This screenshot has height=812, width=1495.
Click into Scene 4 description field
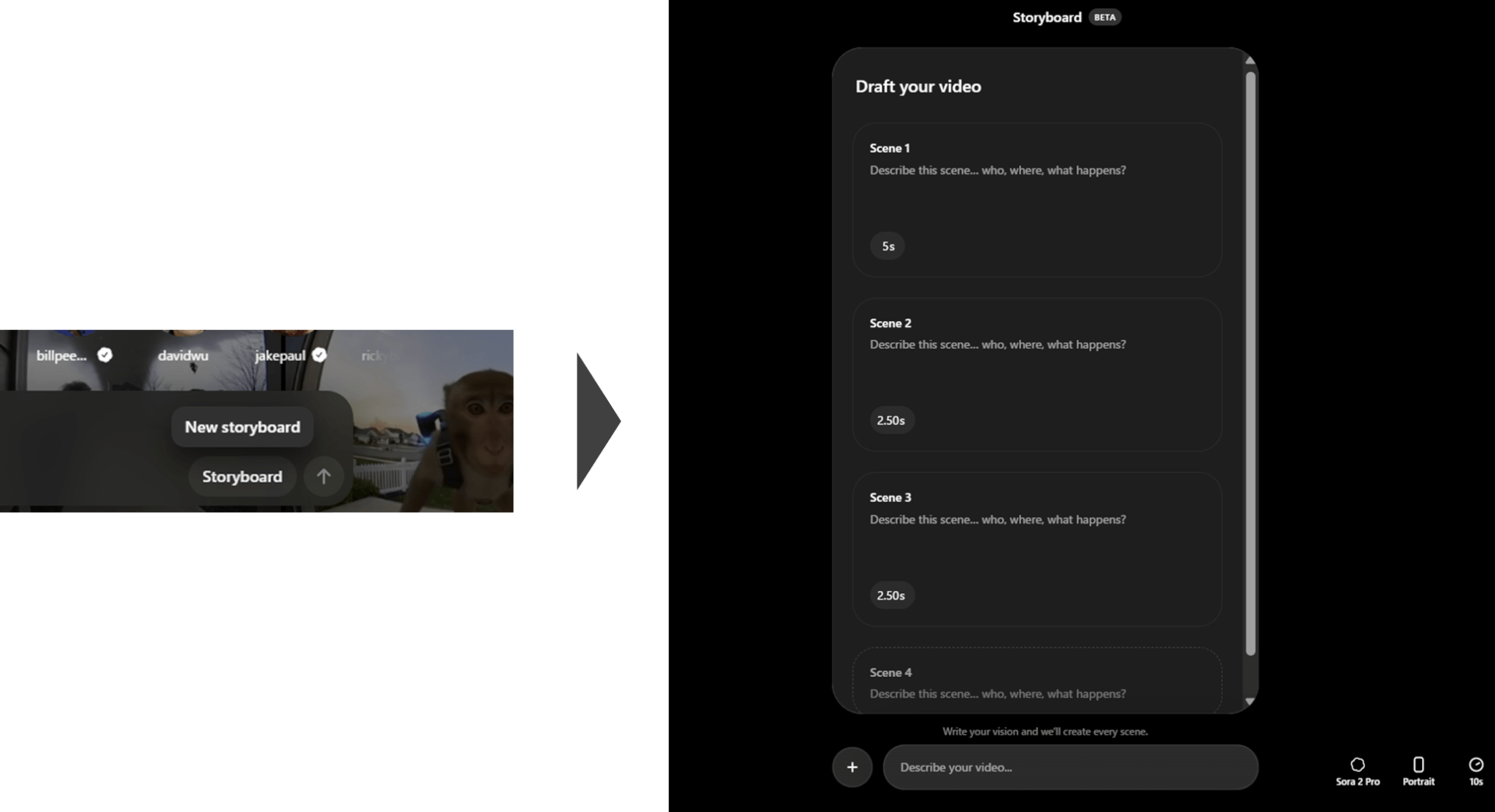997,694
